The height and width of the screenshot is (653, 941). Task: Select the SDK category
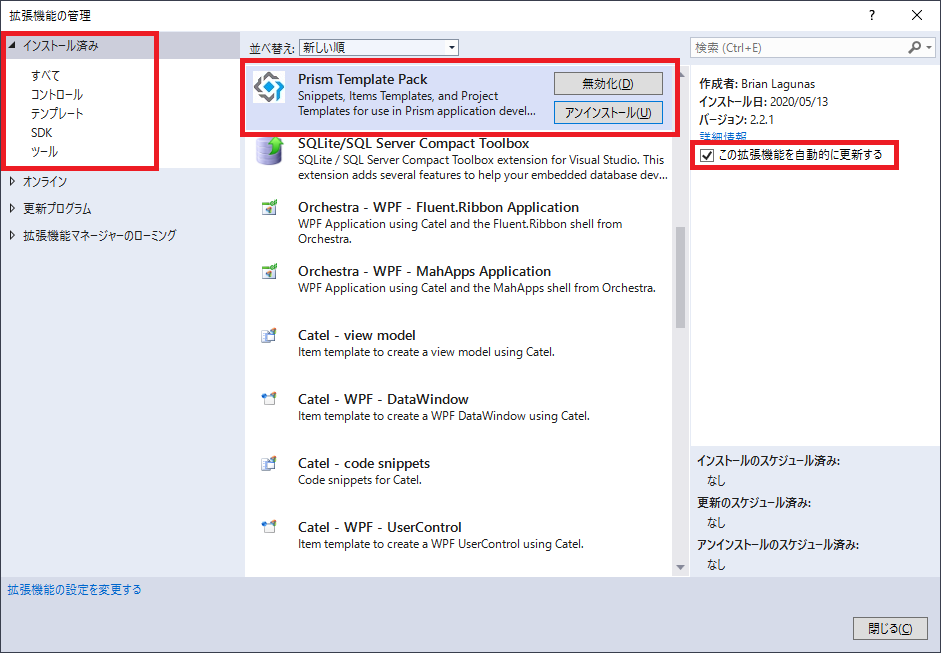(41, 133)
